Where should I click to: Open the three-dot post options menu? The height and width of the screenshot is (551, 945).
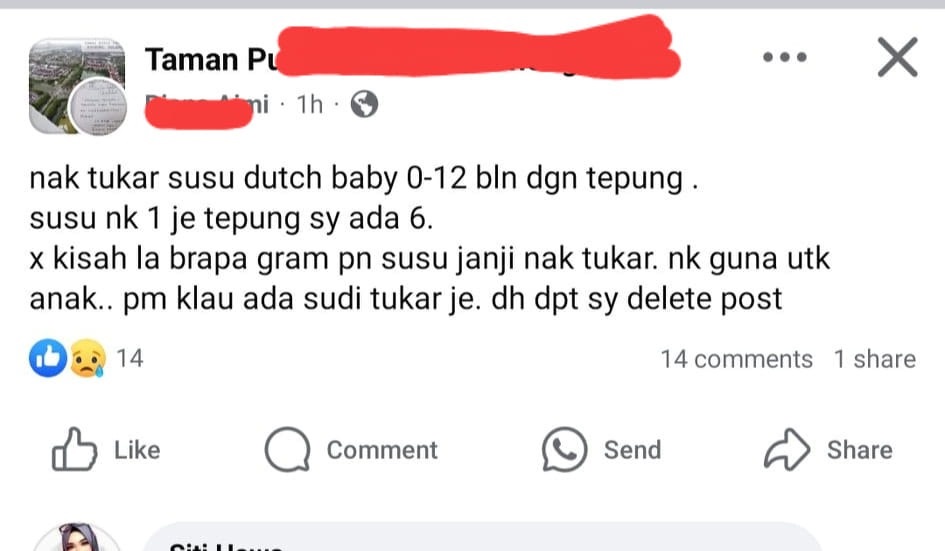click(784, 57)
